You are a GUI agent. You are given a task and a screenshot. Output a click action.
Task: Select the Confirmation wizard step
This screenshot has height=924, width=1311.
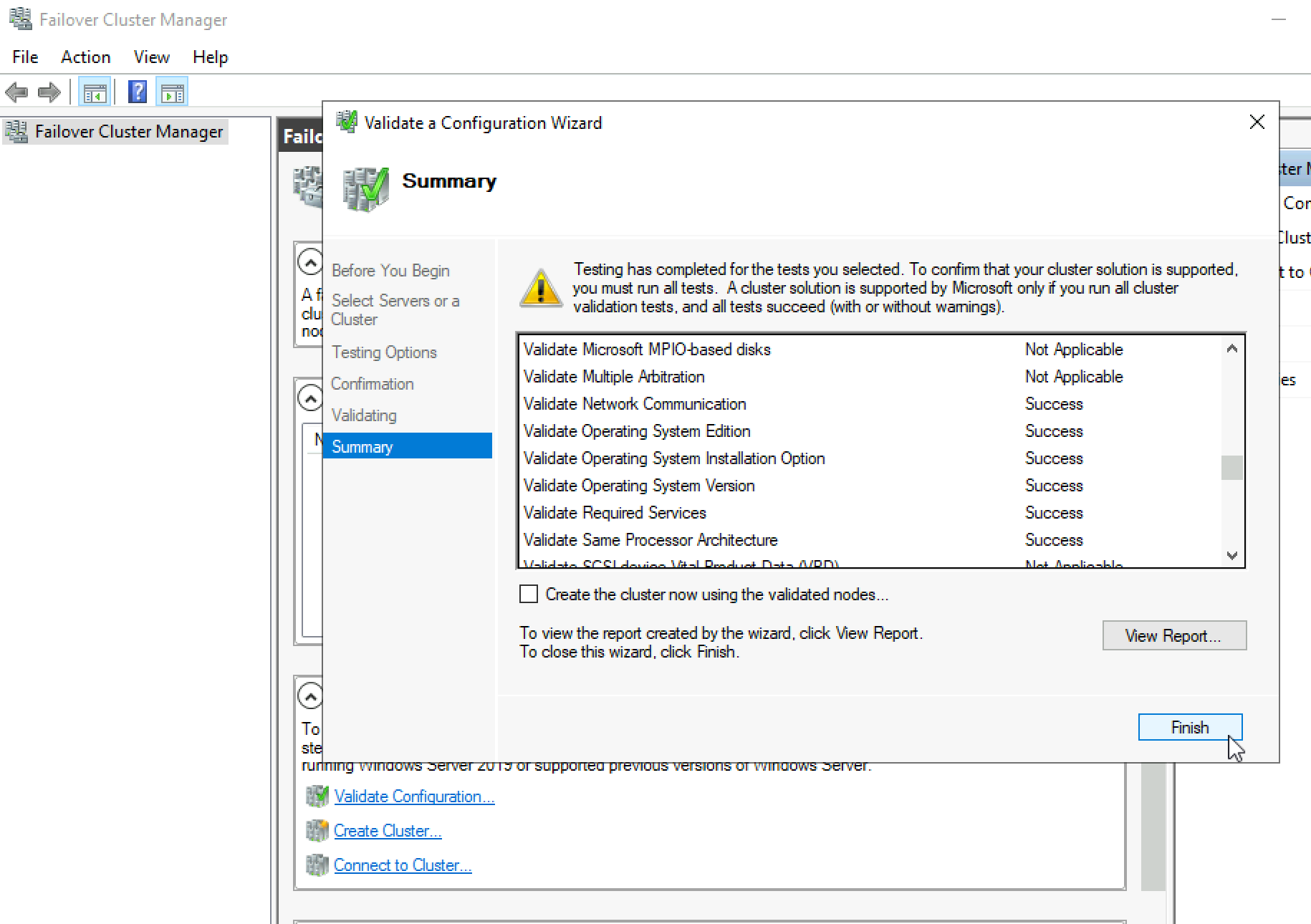(373, 384)
